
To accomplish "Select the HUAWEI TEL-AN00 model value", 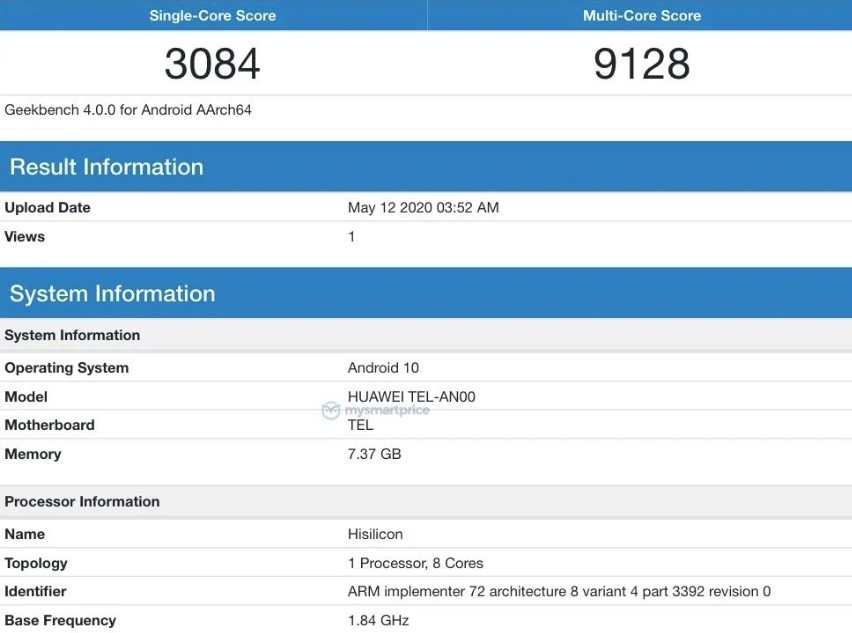I will pos(411,397).
